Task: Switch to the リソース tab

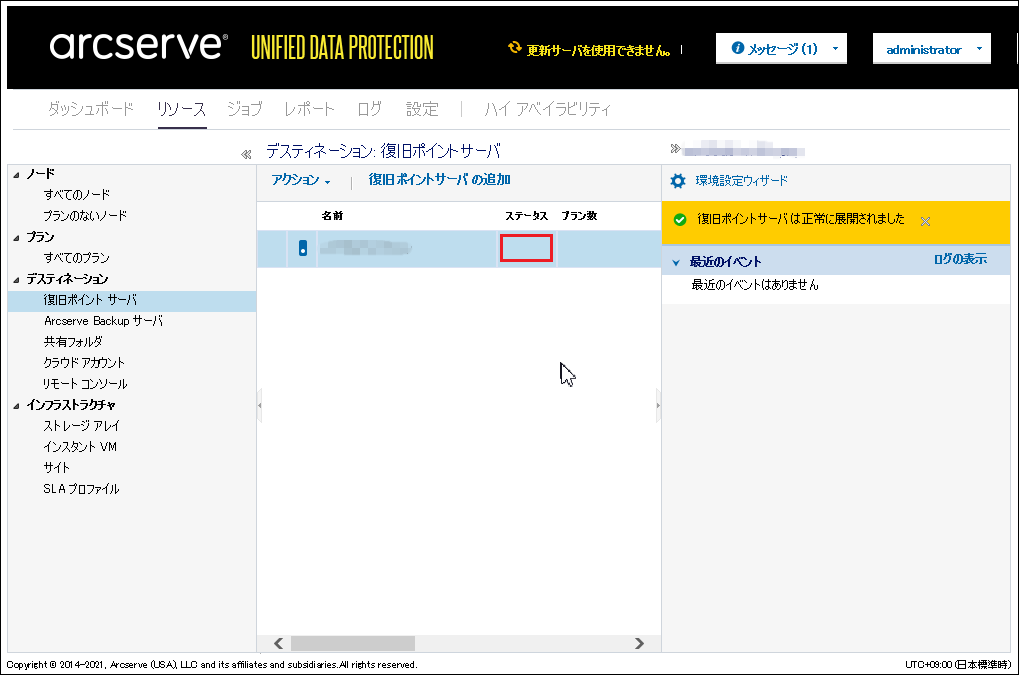Action: [181, 108]
